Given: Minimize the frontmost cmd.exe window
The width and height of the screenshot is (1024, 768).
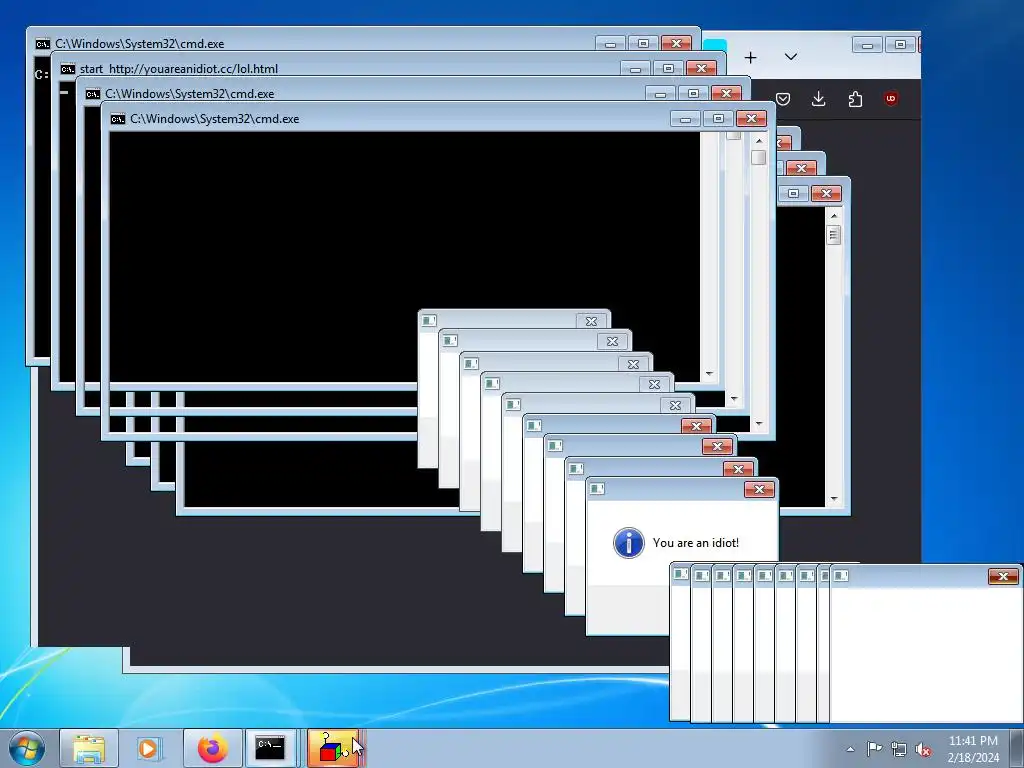Looking at the screenshot, I should point(685,119).
